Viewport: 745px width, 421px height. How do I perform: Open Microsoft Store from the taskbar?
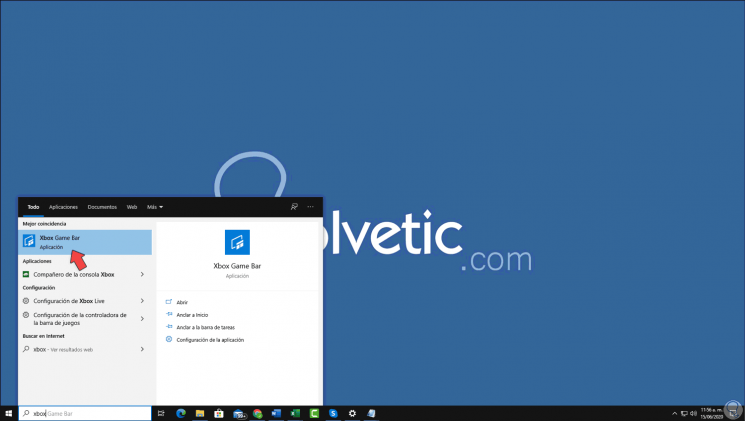coord(219,413)
